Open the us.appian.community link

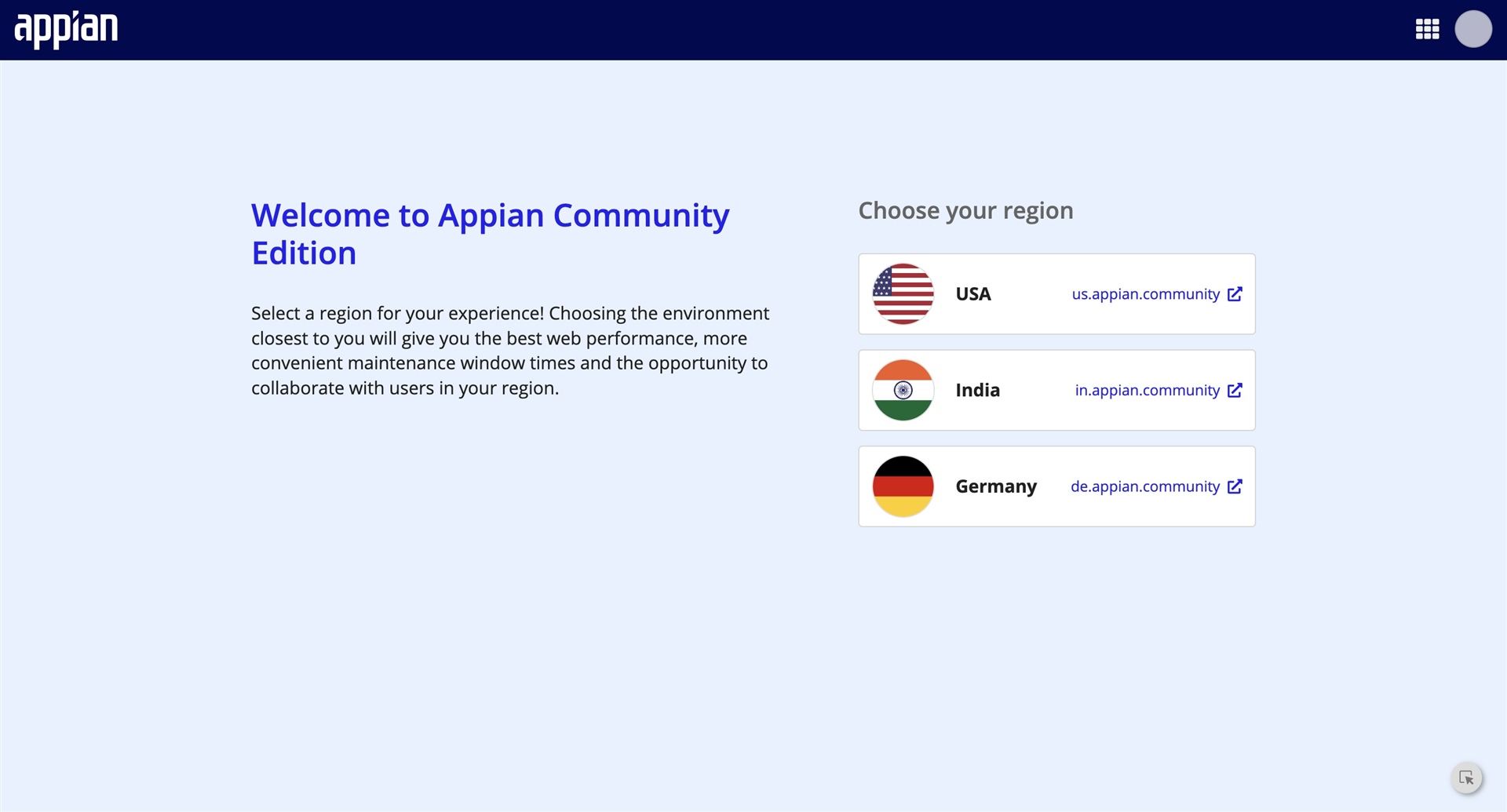pyautogui.click(x=1145, y=294)
